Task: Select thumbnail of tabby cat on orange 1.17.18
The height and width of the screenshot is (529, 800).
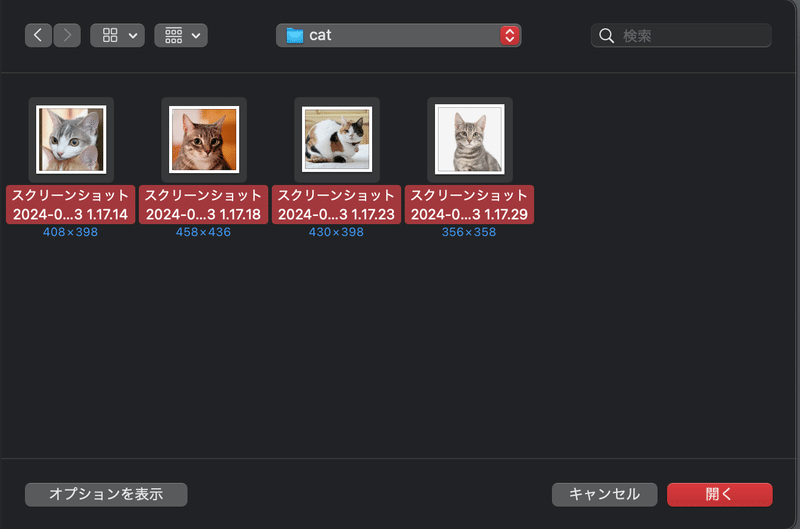Action: pos(204,139)
